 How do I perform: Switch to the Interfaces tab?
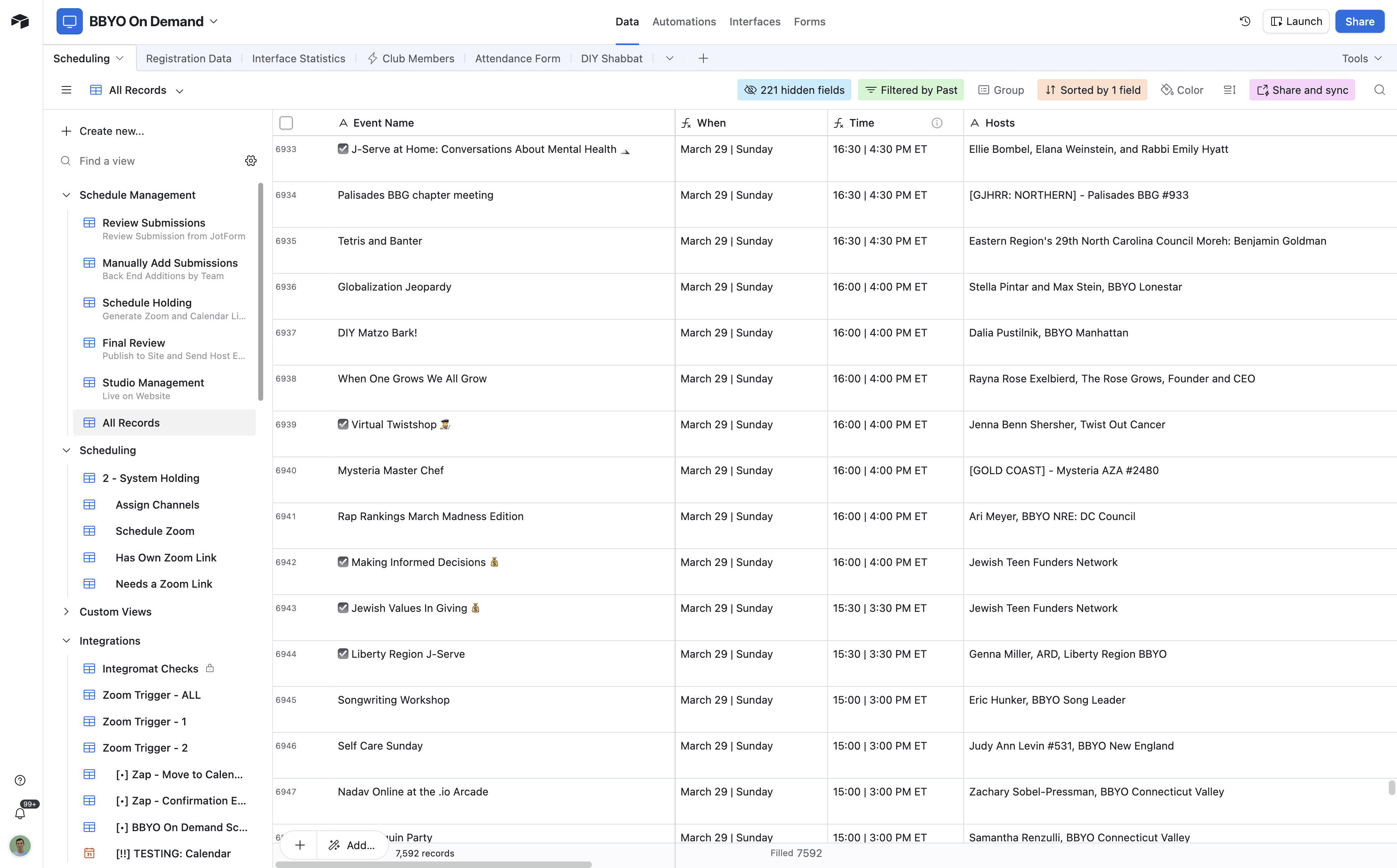(755, 21)
